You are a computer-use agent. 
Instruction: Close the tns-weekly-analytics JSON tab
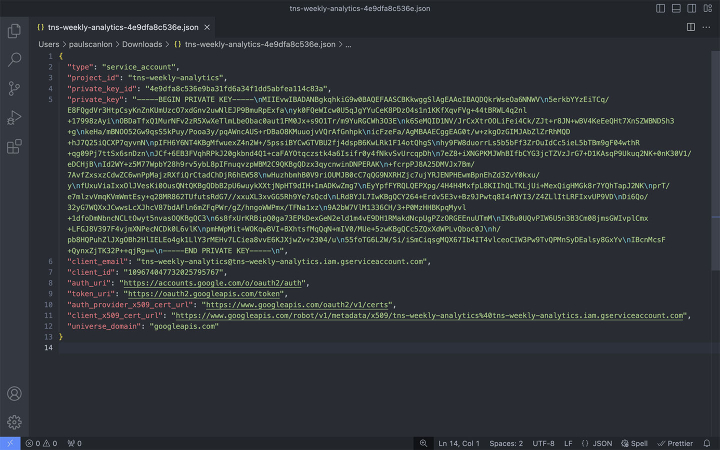(x=207, y=27)
